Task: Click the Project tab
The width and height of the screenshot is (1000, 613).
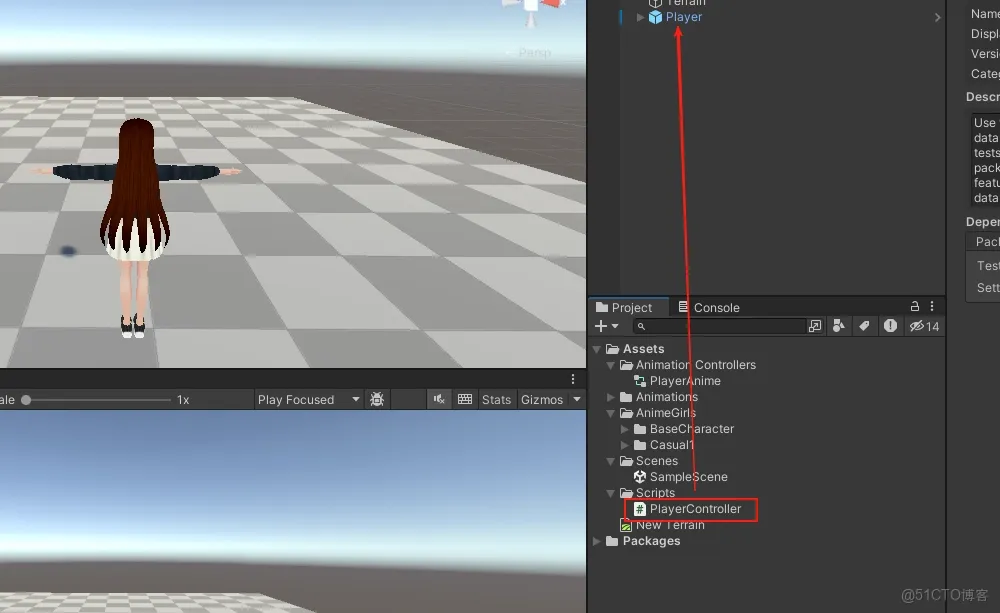Action: (x=628, y=307)
